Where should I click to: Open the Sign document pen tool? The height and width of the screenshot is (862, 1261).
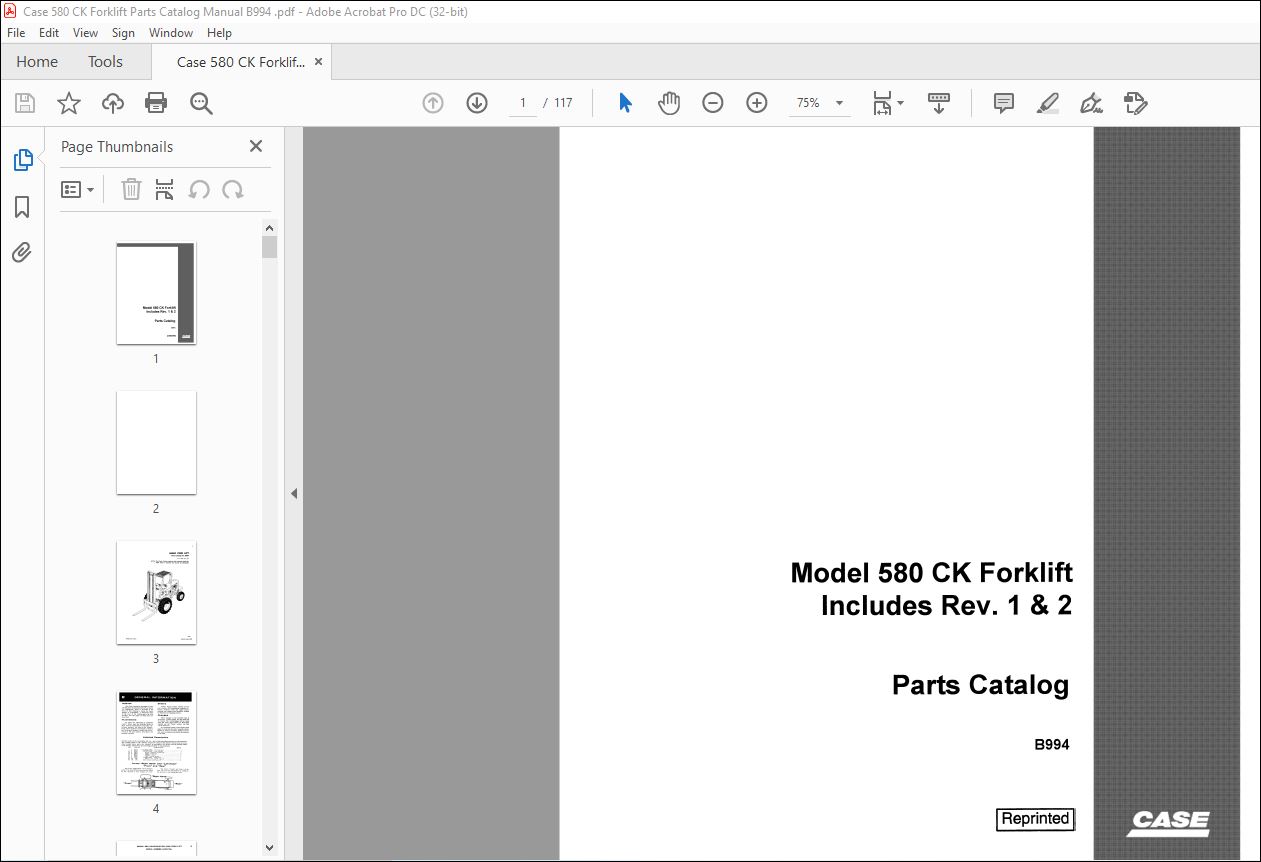(x=1091, y=103)
